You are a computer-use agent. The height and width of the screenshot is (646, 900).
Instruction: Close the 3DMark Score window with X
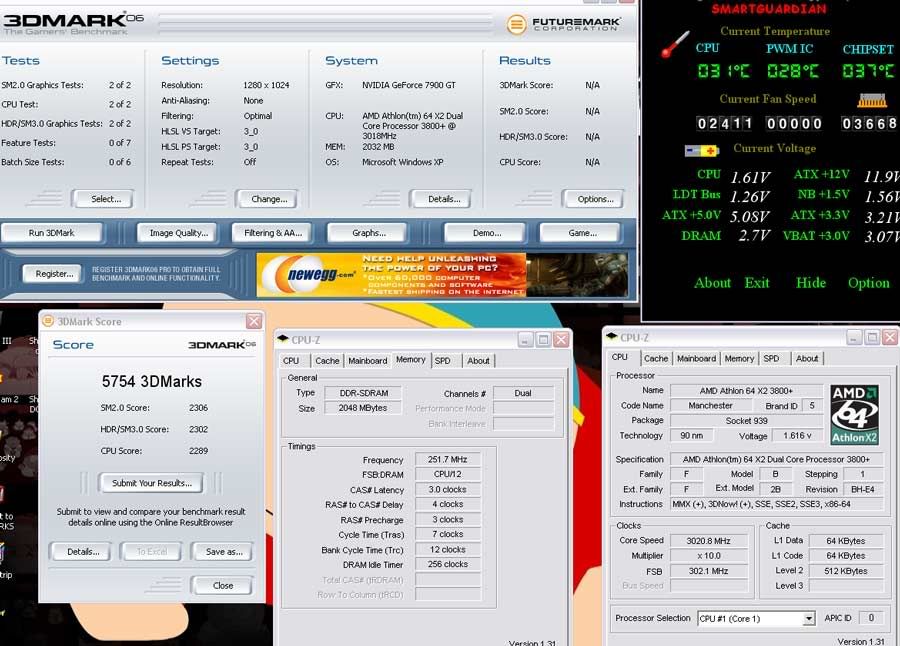[254, 321]
